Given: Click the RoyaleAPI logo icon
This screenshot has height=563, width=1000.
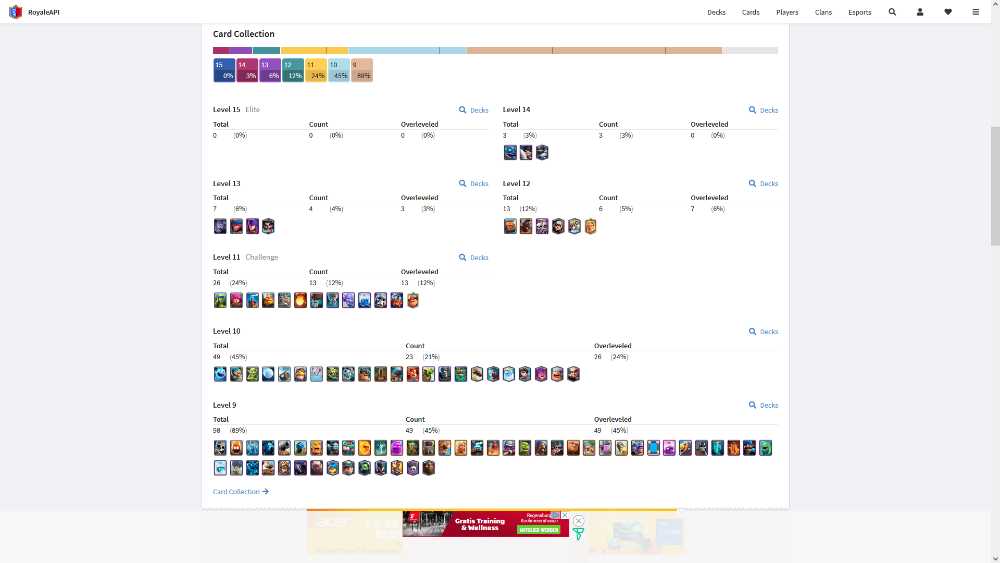Looking at the screenshot, I should (15, 12).
